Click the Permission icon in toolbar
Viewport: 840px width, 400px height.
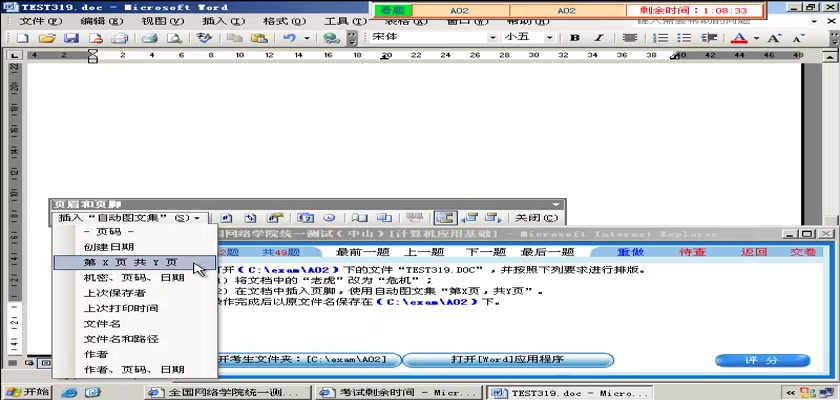pyautogui.click(x=96, y=38)
